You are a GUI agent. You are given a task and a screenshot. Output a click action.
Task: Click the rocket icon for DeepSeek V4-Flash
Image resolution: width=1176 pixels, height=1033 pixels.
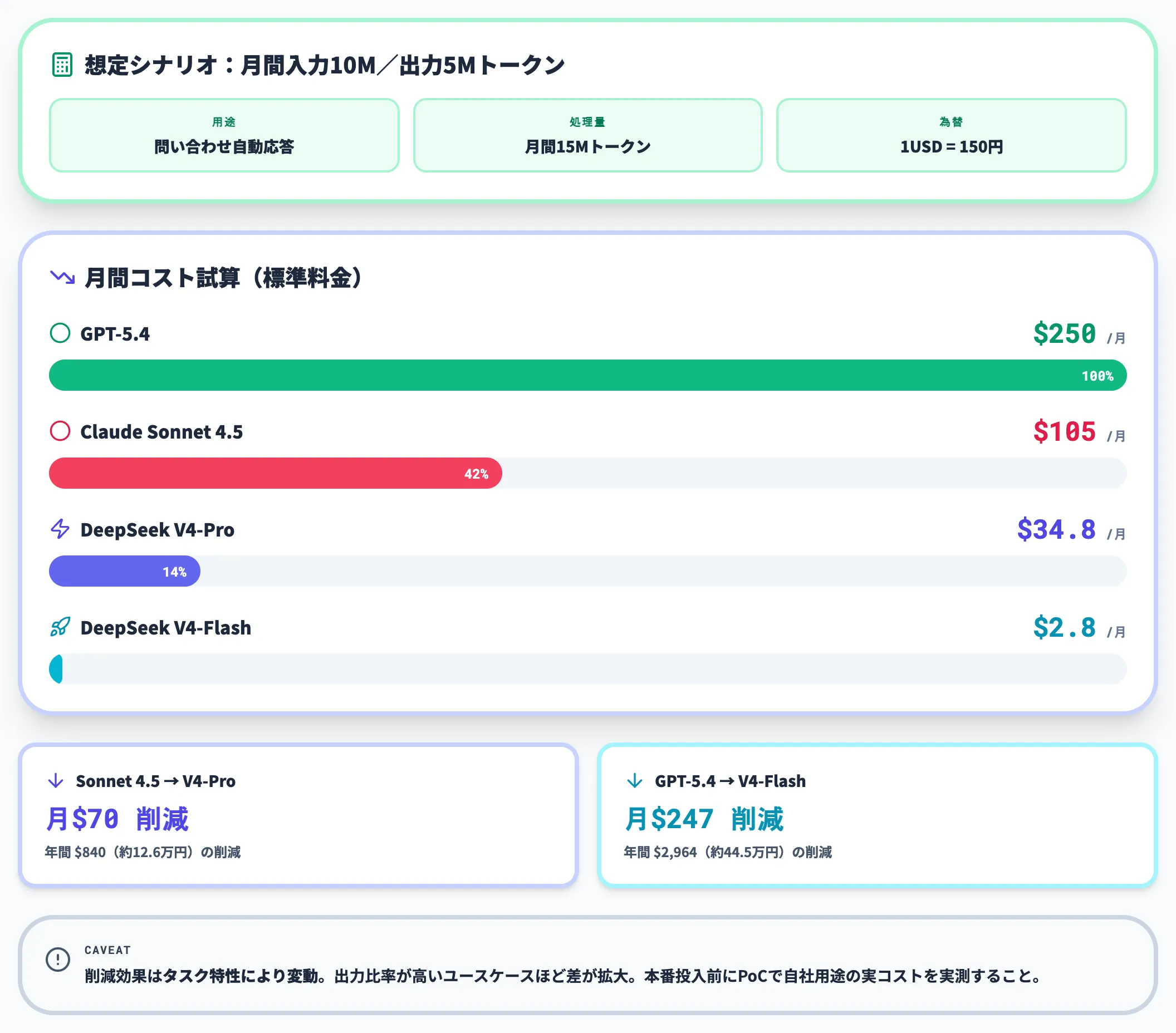tap(60, 627)
